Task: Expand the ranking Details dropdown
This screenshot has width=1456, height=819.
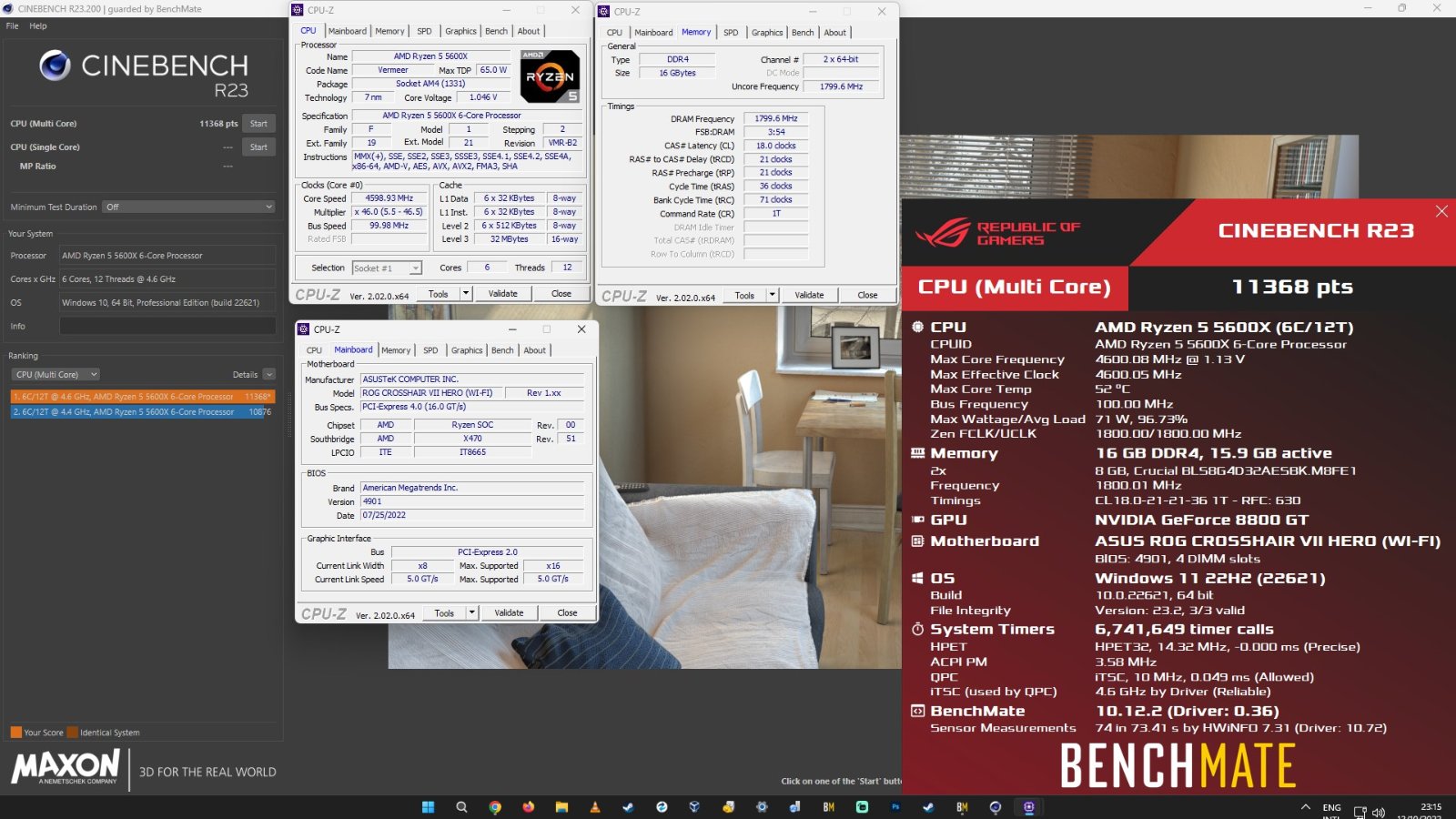Action: point(269,374)
